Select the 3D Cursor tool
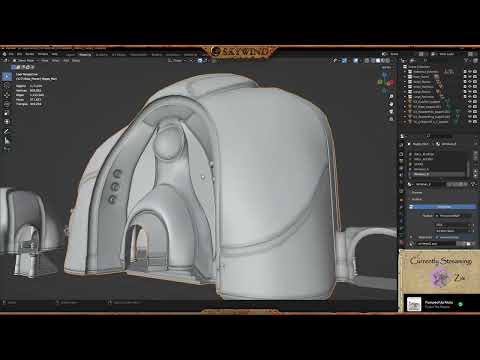 (x=7, y=86)
